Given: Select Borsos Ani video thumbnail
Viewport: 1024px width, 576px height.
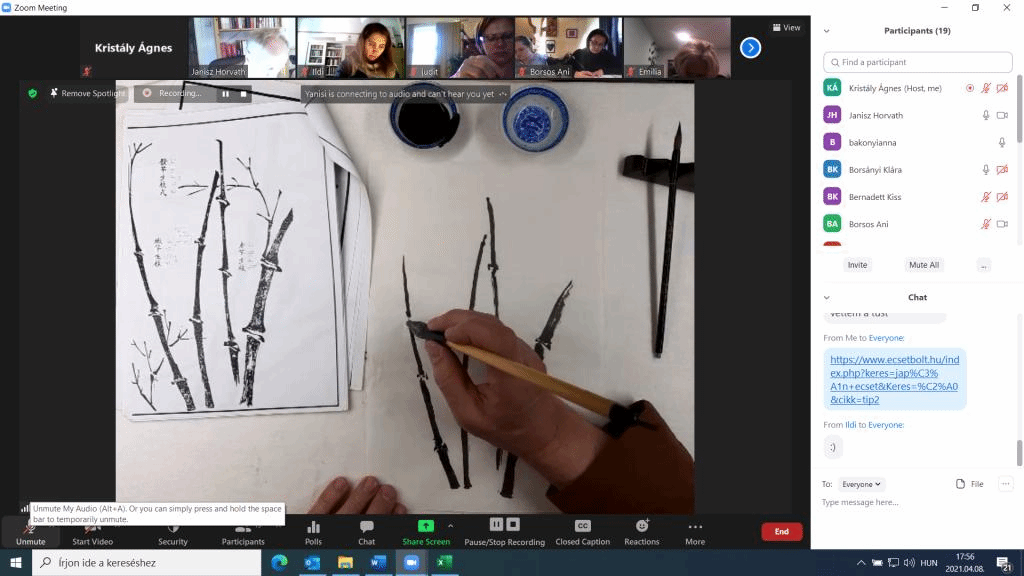Looking at the screenshot, I should pyautogui.click(x=568, y=48).
